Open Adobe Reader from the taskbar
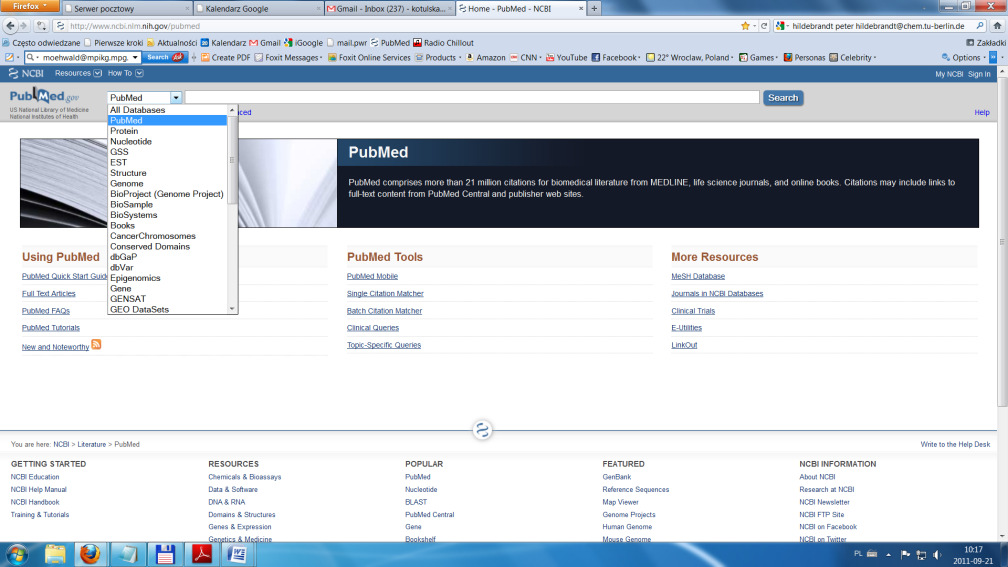The width and height of the screenshot is (1008, 567). [202, 554]
